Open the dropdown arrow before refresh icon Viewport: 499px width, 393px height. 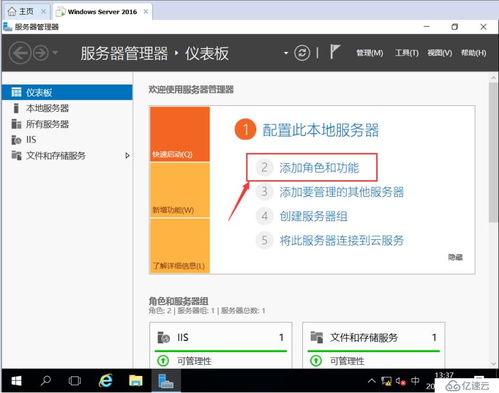pyautogui.click(x=286, y=53)
